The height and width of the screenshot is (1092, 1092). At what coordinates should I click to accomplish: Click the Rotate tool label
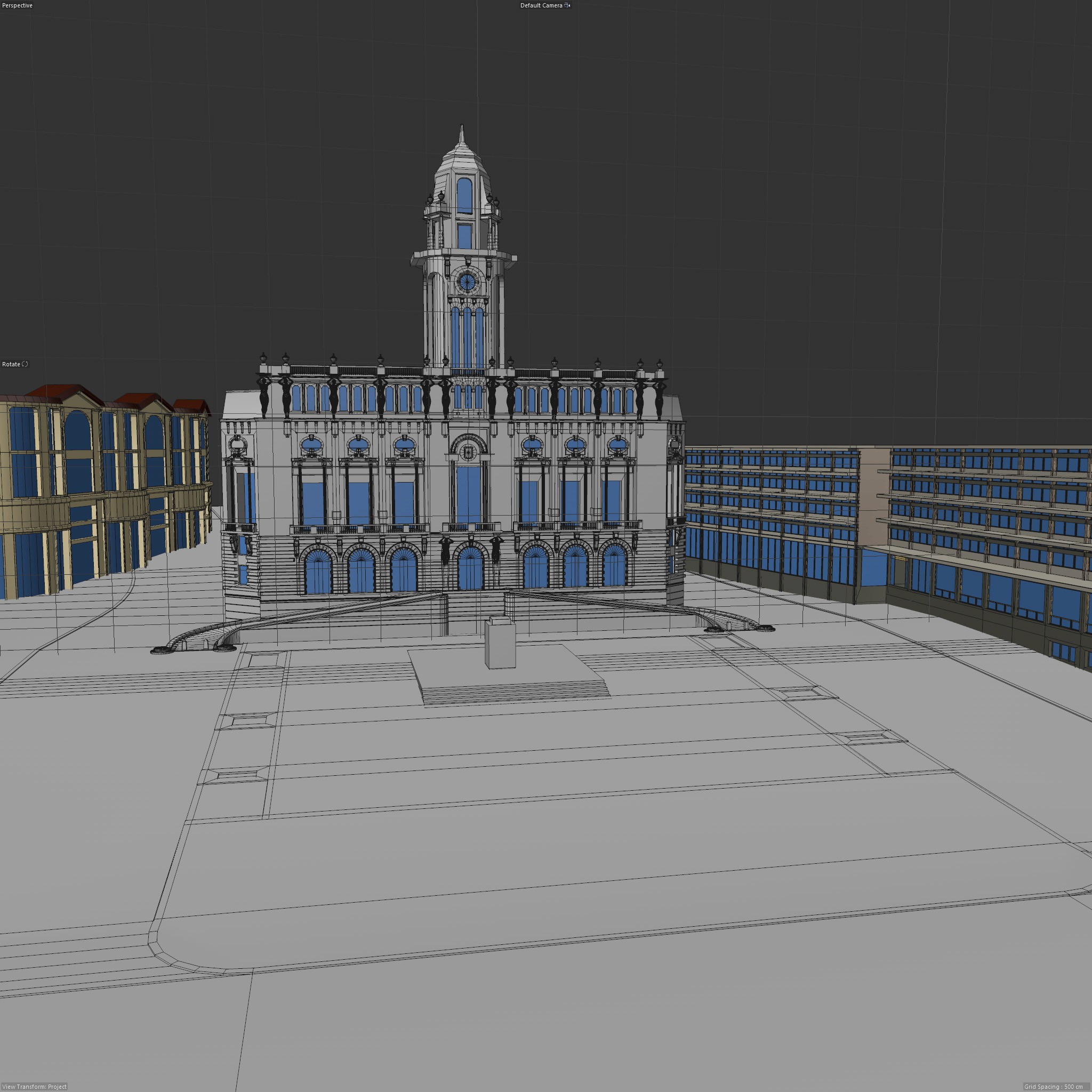coord(11,364)
